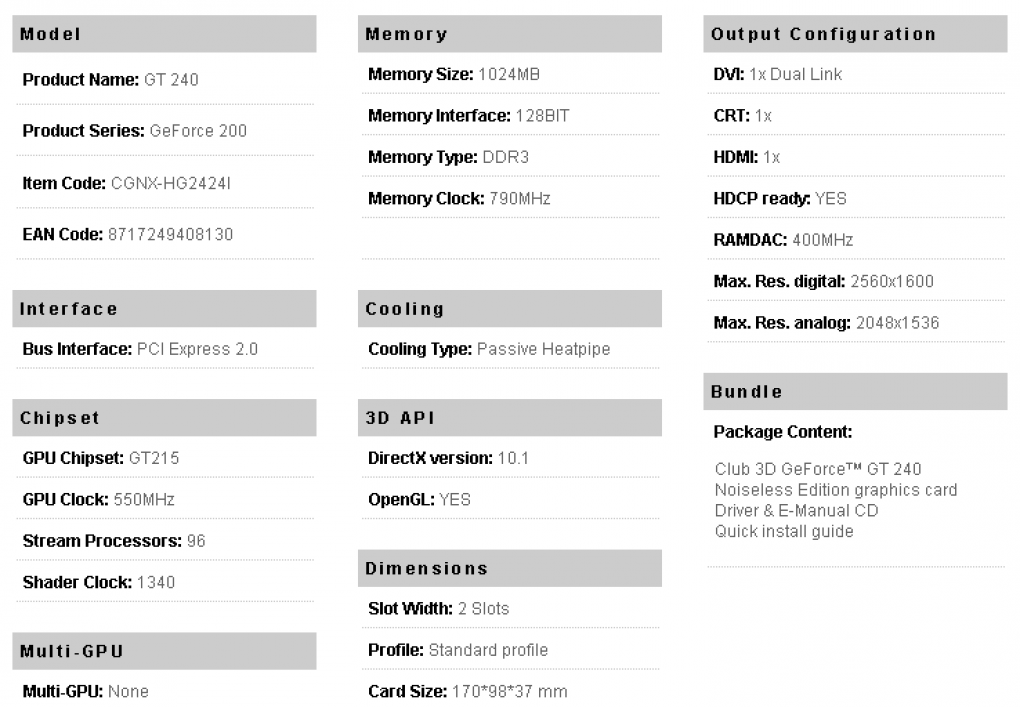Select Club 3D GeForce GT 240 line

click(x=818, y=469)
